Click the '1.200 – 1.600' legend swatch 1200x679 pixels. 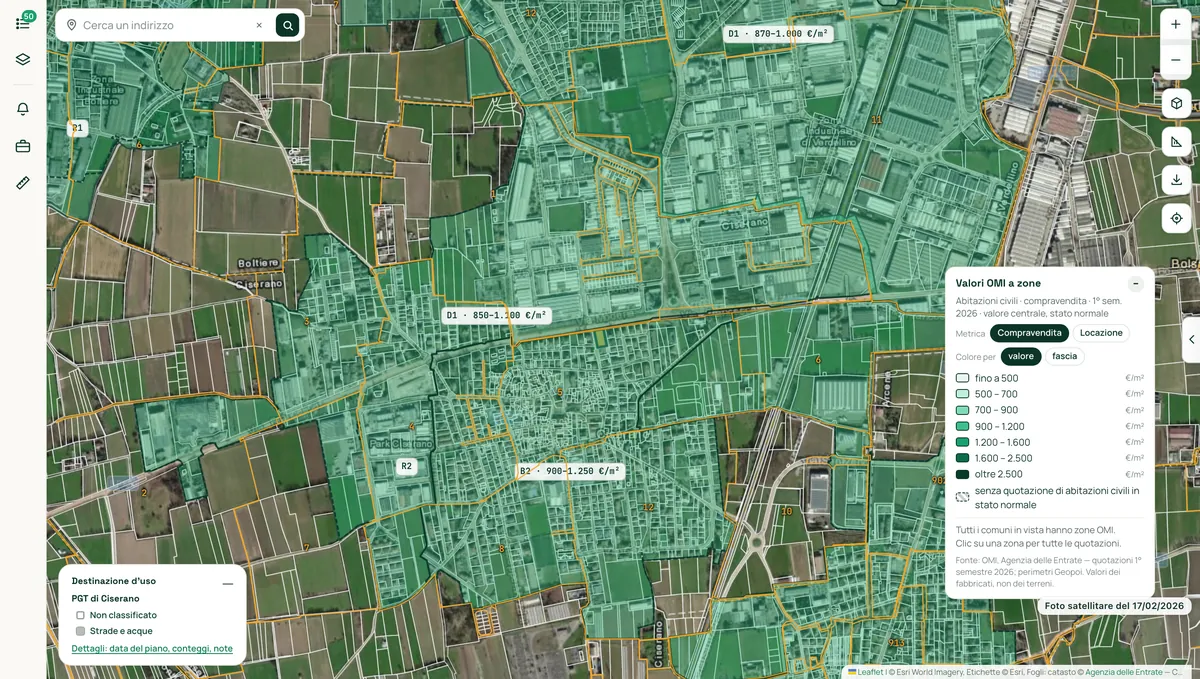click(x=962, y=442)
